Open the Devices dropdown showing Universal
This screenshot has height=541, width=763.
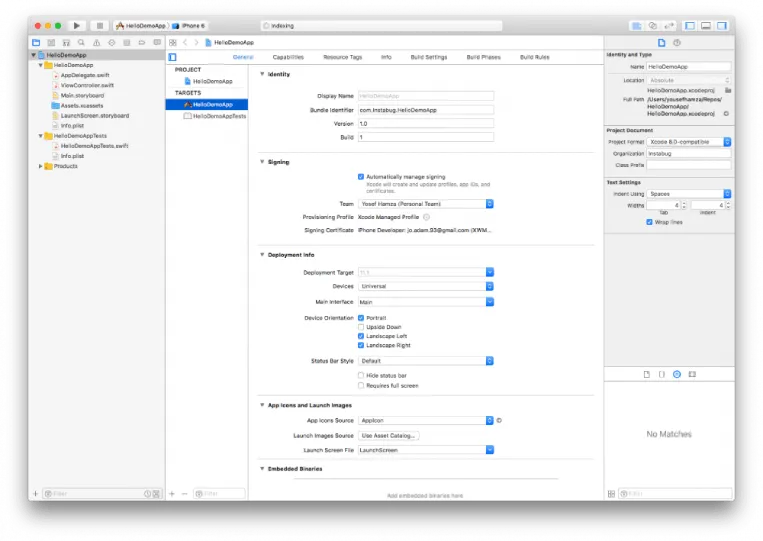pos(426,286)
